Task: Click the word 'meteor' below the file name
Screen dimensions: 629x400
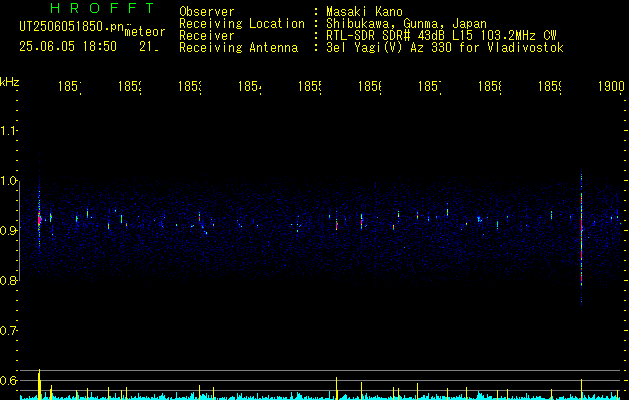Action: (x=145, y=32)
